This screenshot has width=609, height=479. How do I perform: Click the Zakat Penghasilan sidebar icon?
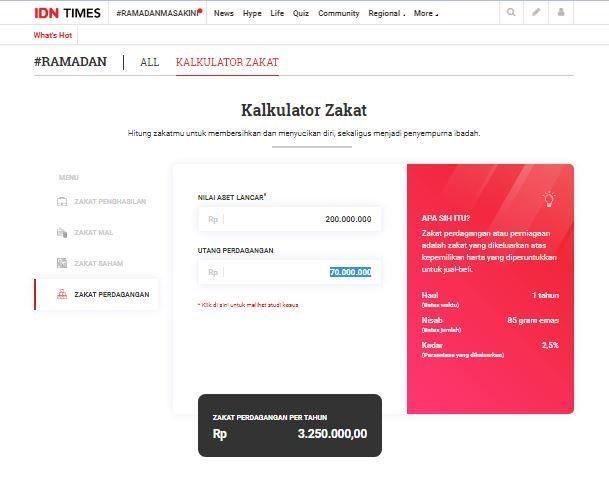point(62,201)
